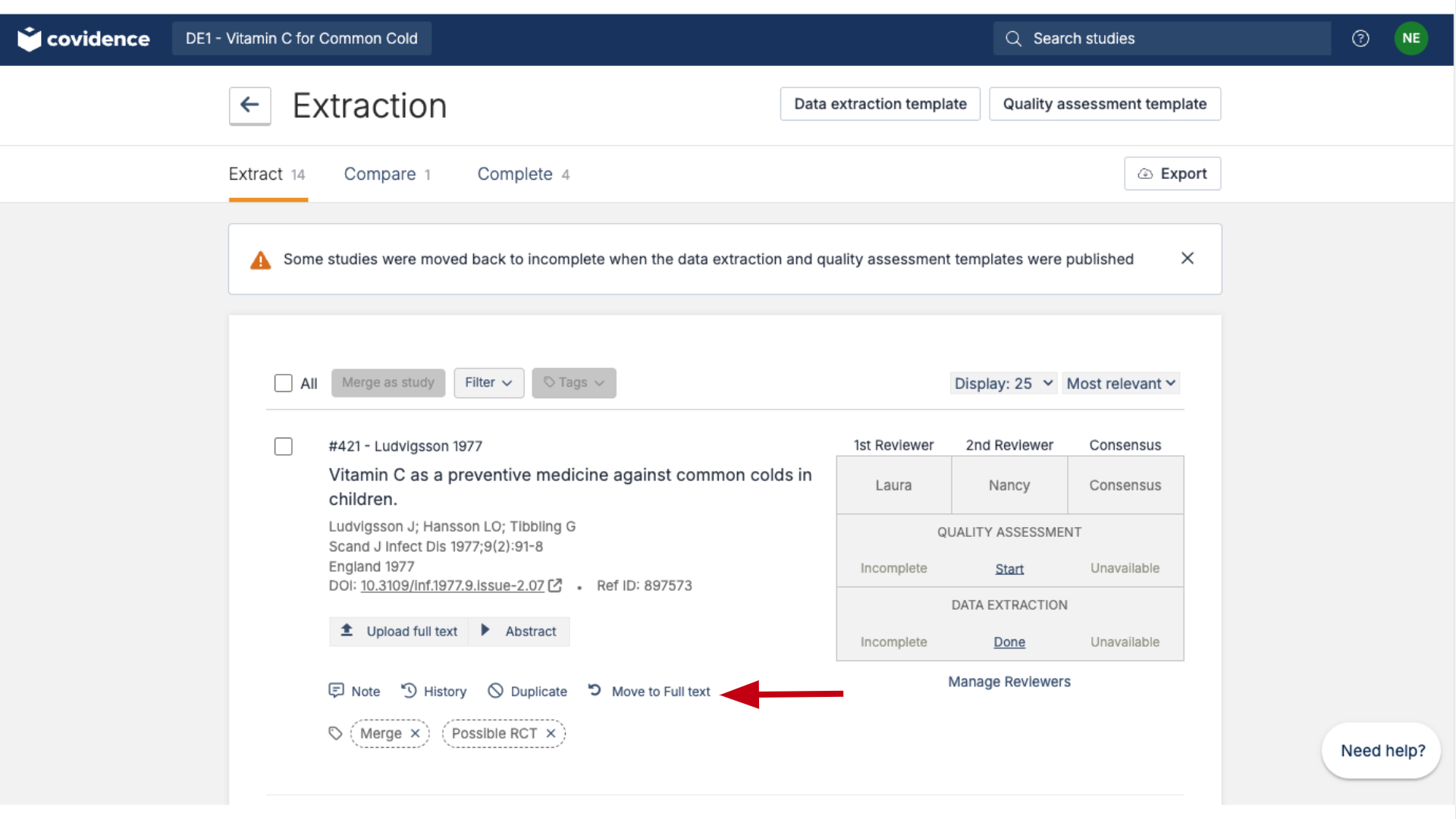Viewport: 1456px width, 819px height.
Task: Click the back arrow next to Extraction
Action: pos(249,105)
